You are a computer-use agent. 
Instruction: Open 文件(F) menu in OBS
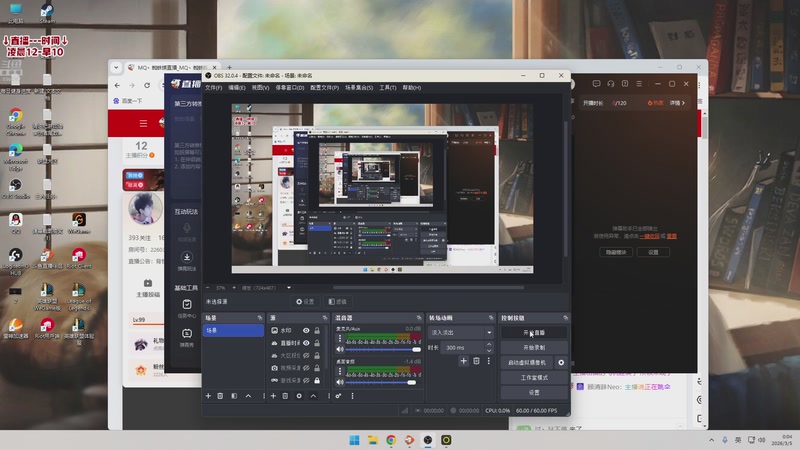click(x=213, y=88)
